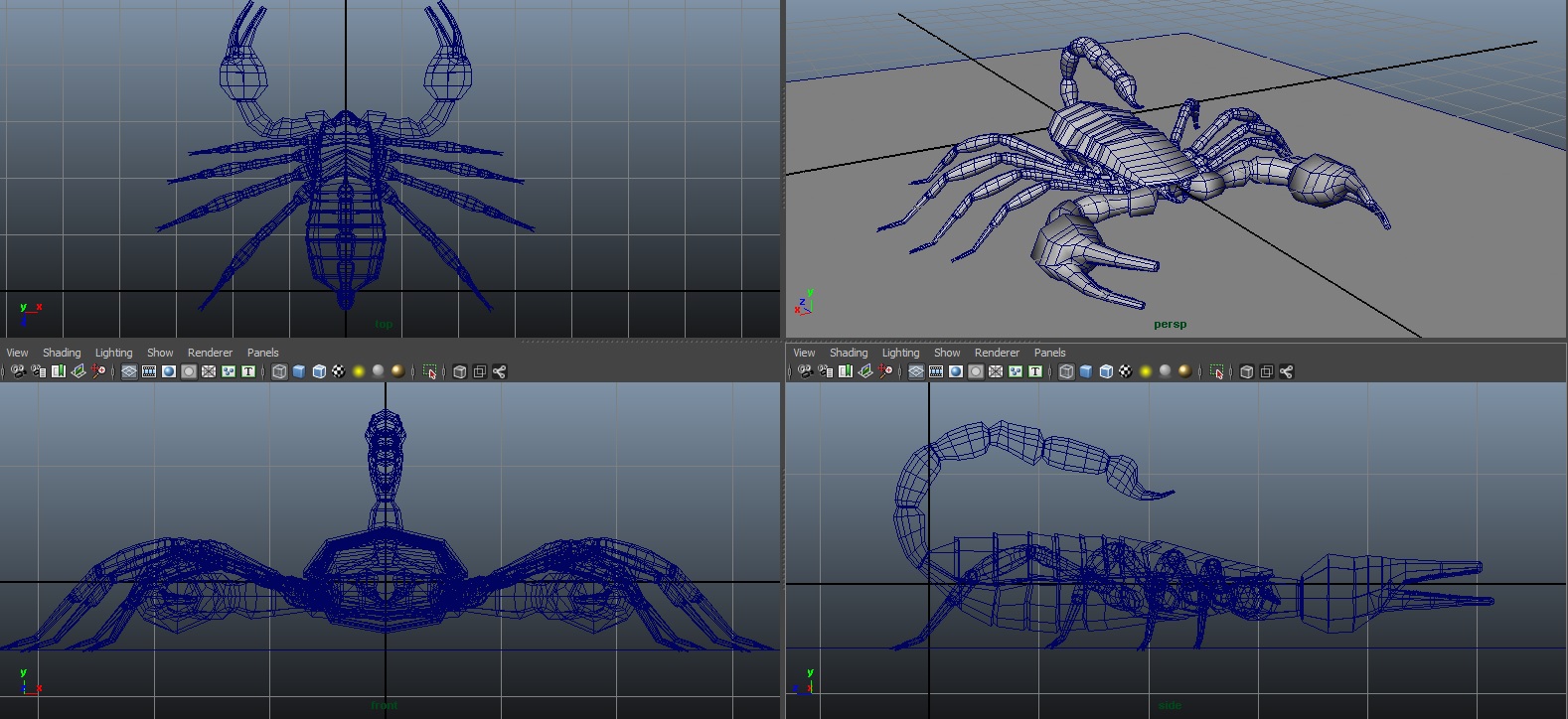This screenshot has width=1568, height=719.
Task: Toggle Grid display in front view toolbar
Action: coord(129,371)
